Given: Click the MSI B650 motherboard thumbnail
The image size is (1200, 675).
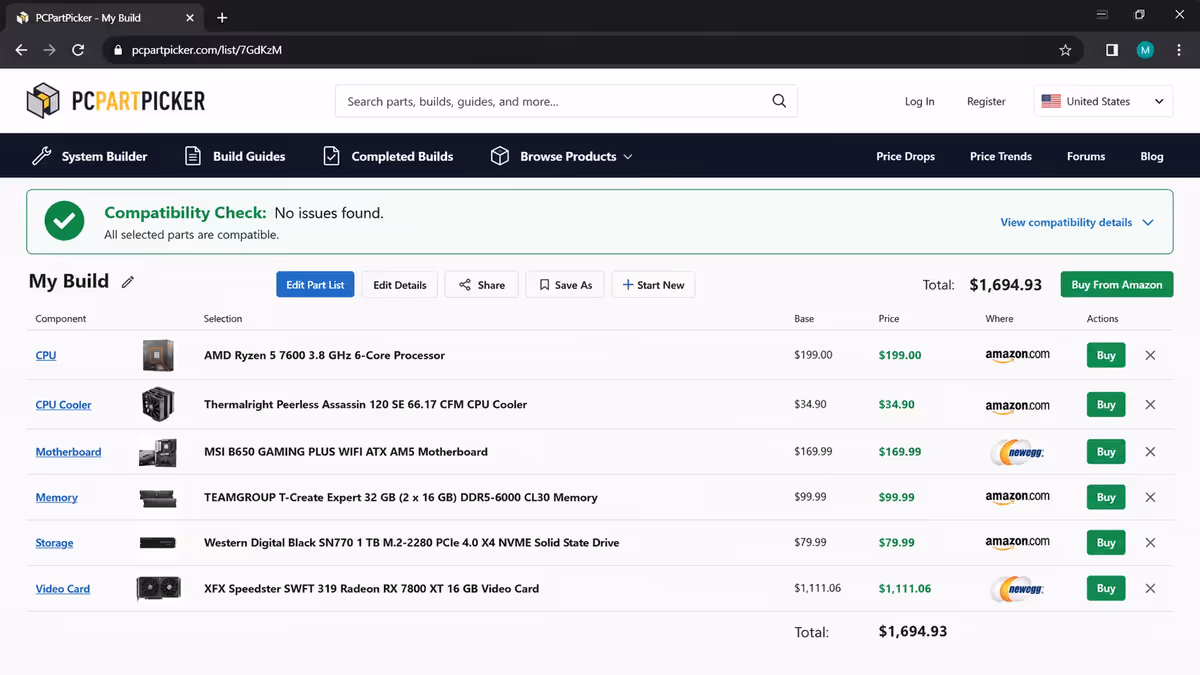Looking at the screenshot, I should coord(158,452).
